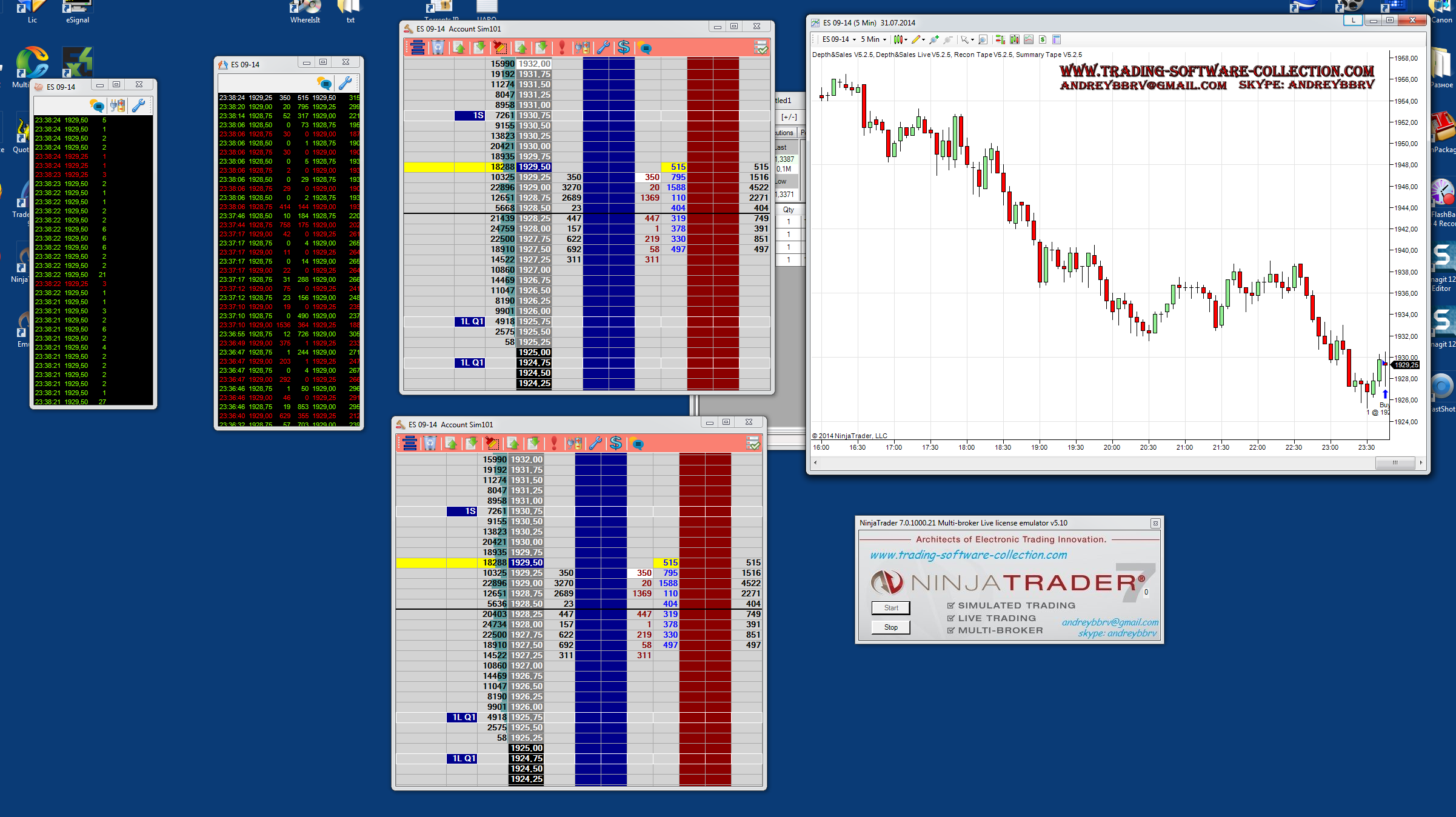
Task: Toggle the Live Trading checkbox
Action: (x=951, y=618)
